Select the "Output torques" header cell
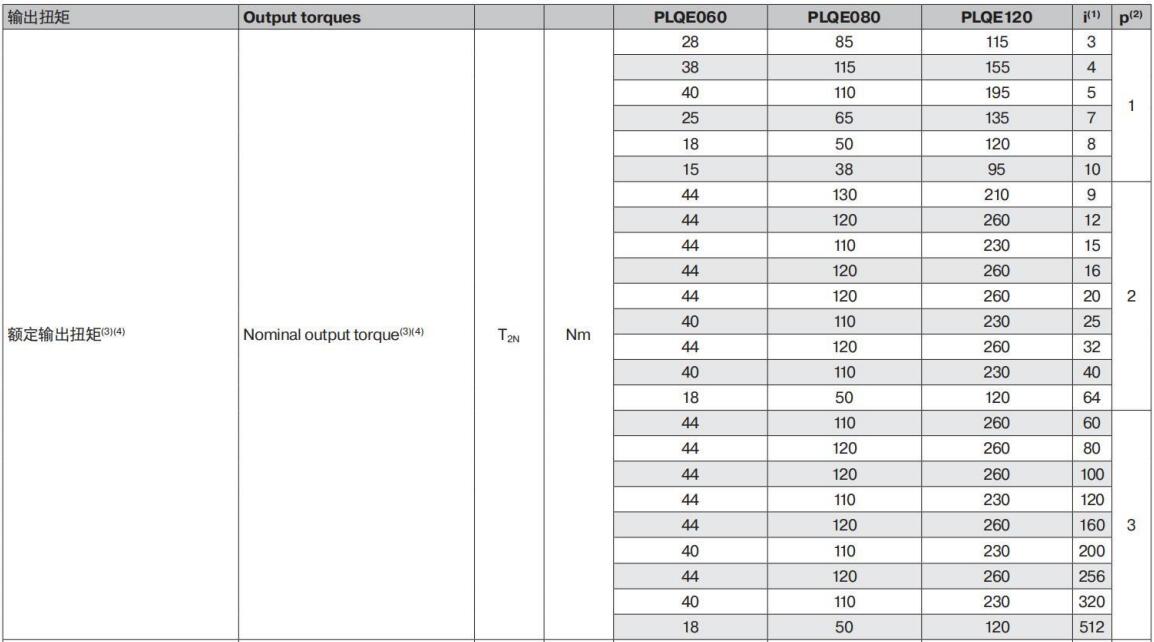 coord(303,18)
